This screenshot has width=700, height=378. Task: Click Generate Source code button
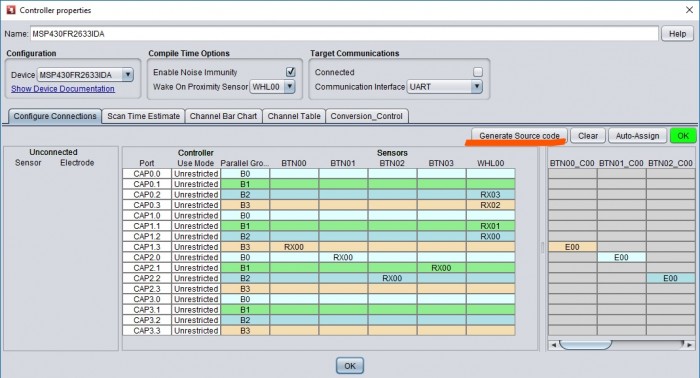click(519, 136)
